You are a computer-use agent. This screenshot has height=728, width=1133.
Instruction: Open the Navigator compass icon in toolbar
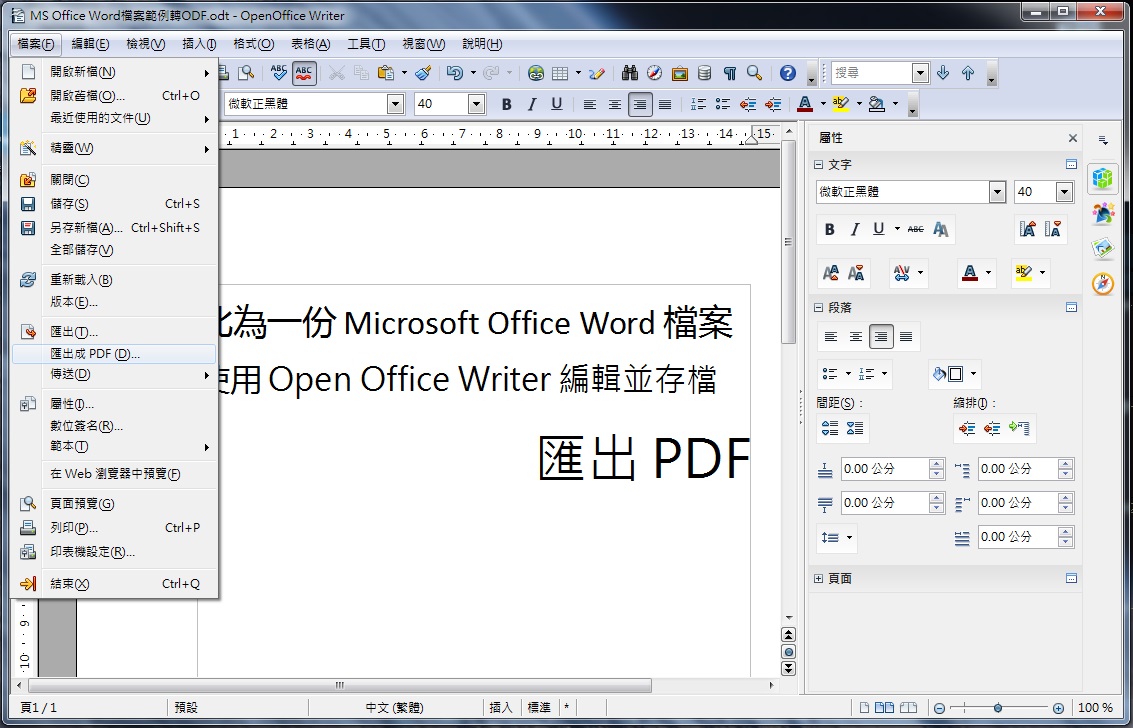(x=655, y=73)
